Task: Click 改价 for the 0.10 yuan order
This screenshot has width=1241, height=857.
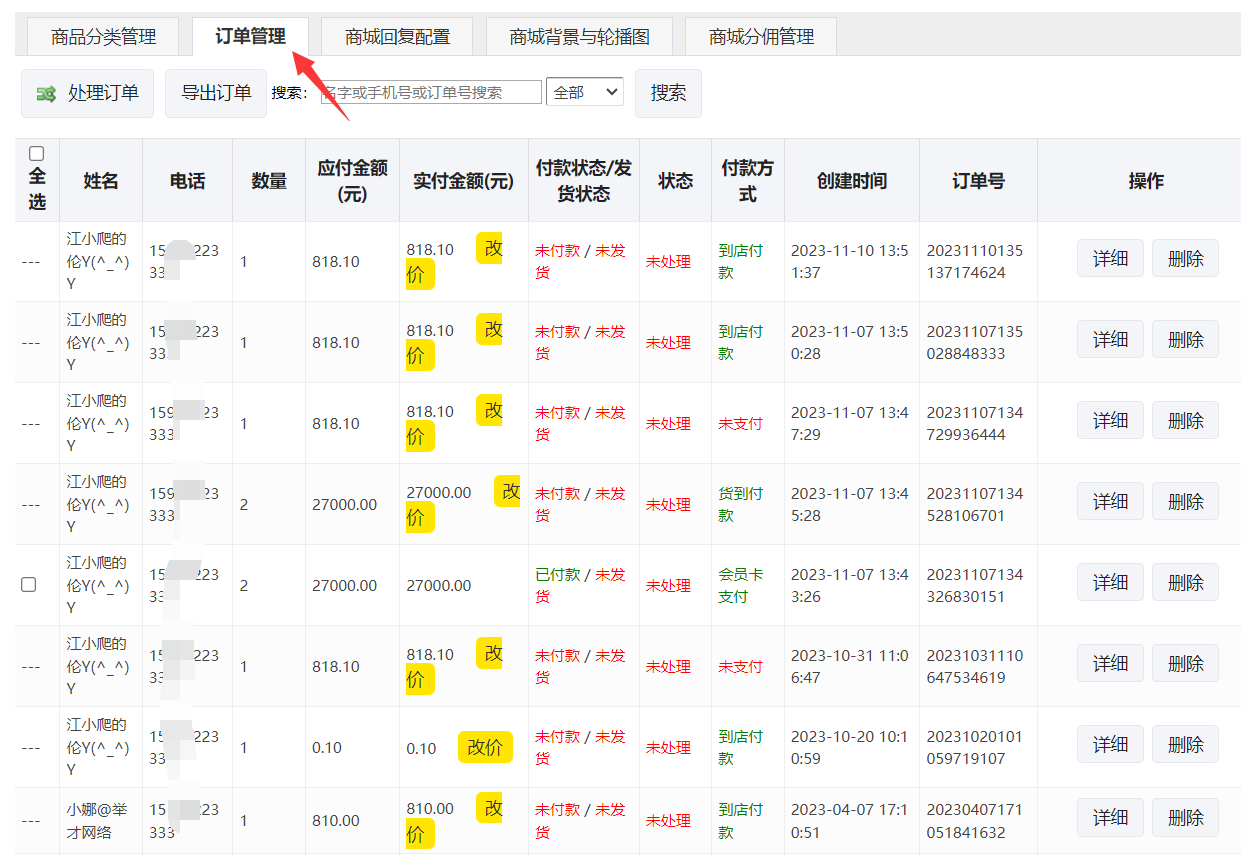Action: click(x=485, y=747)
